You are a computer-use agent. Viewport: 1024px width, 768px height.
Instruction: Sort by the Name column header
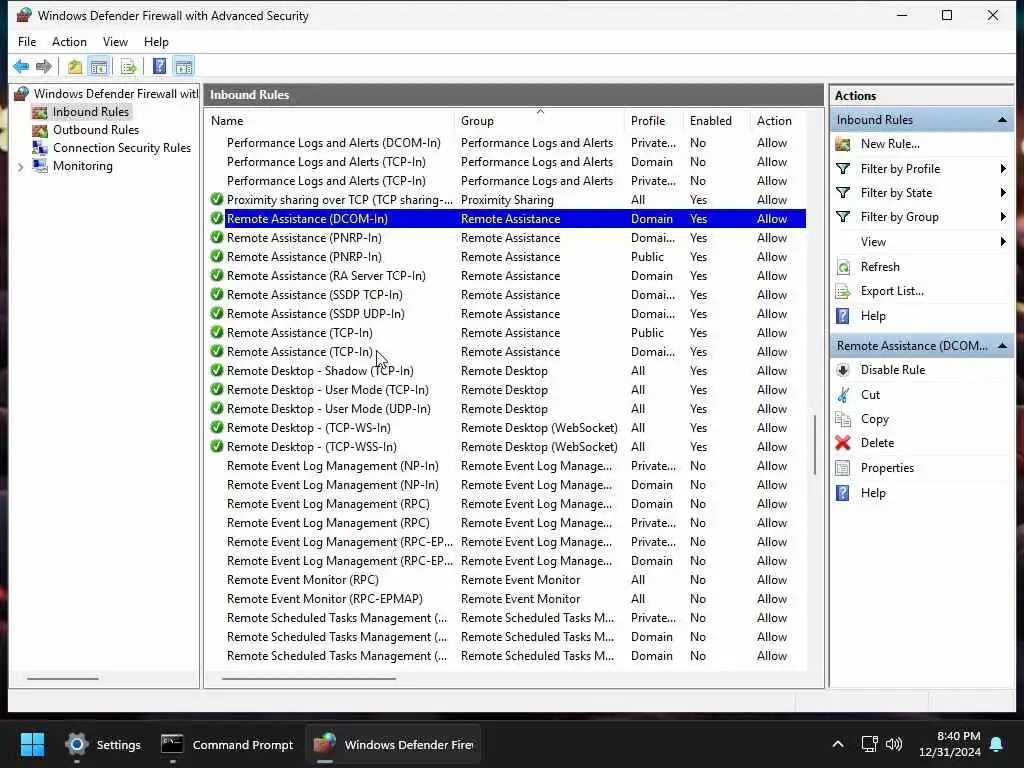click(x=330, y=121)
